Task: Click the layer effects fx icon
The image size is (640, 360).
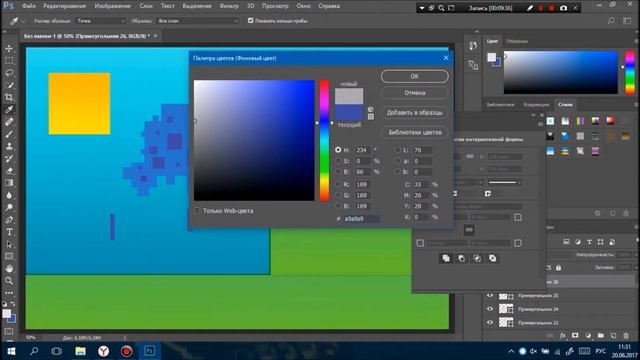Action: click(x=562, y=336)
